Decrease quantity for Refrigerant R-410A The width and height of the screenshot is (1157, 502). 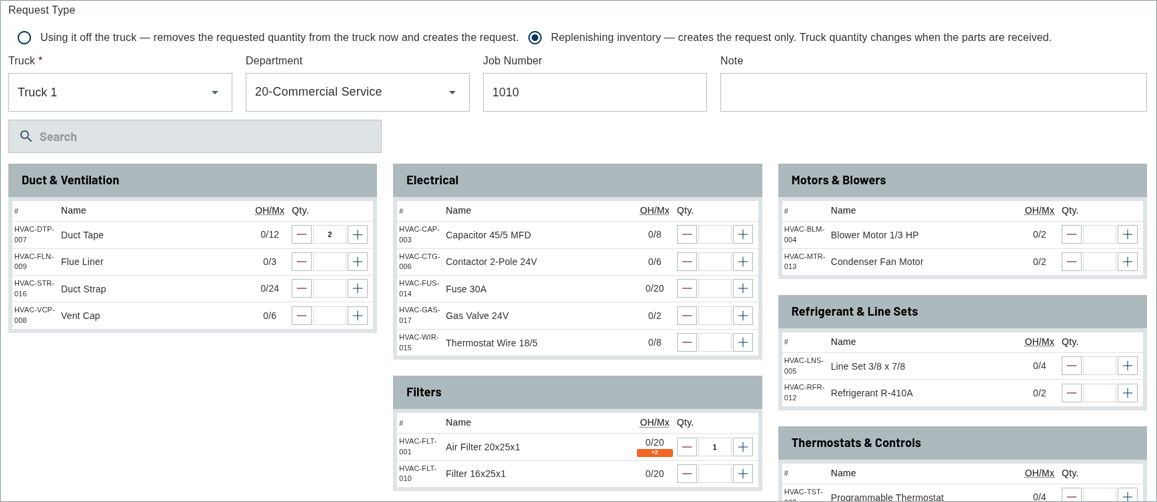[1072, 393]
